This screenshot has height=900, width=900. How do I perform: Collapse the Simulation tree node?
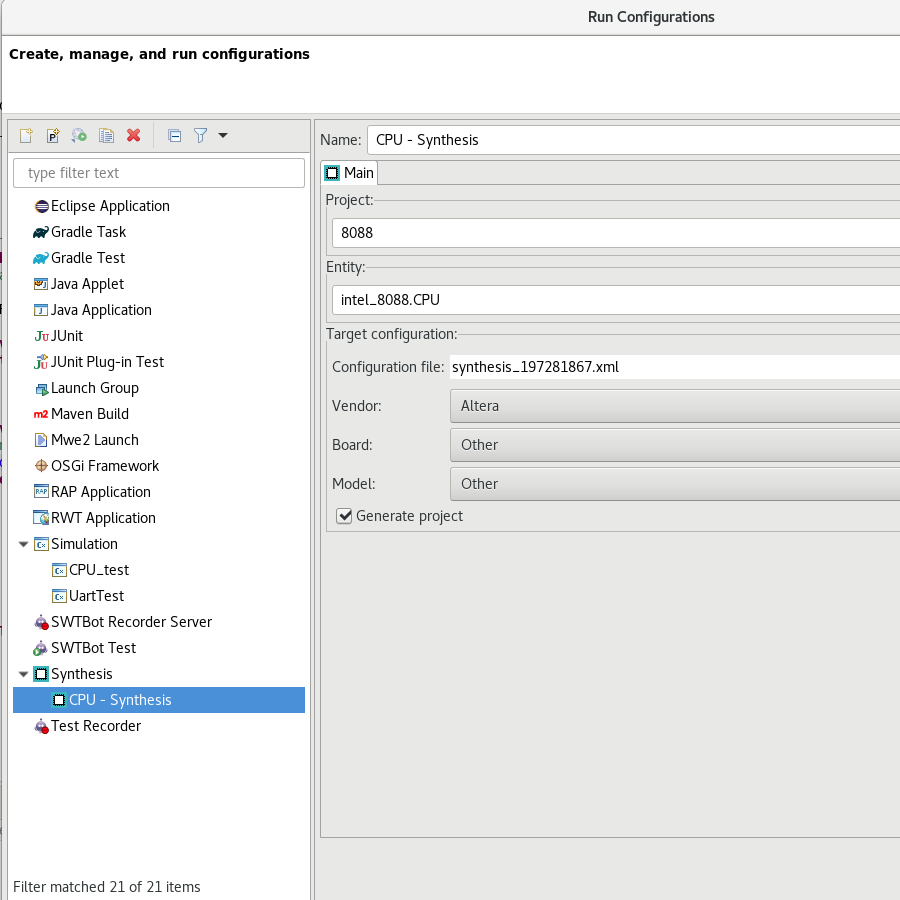coord(24,544)
